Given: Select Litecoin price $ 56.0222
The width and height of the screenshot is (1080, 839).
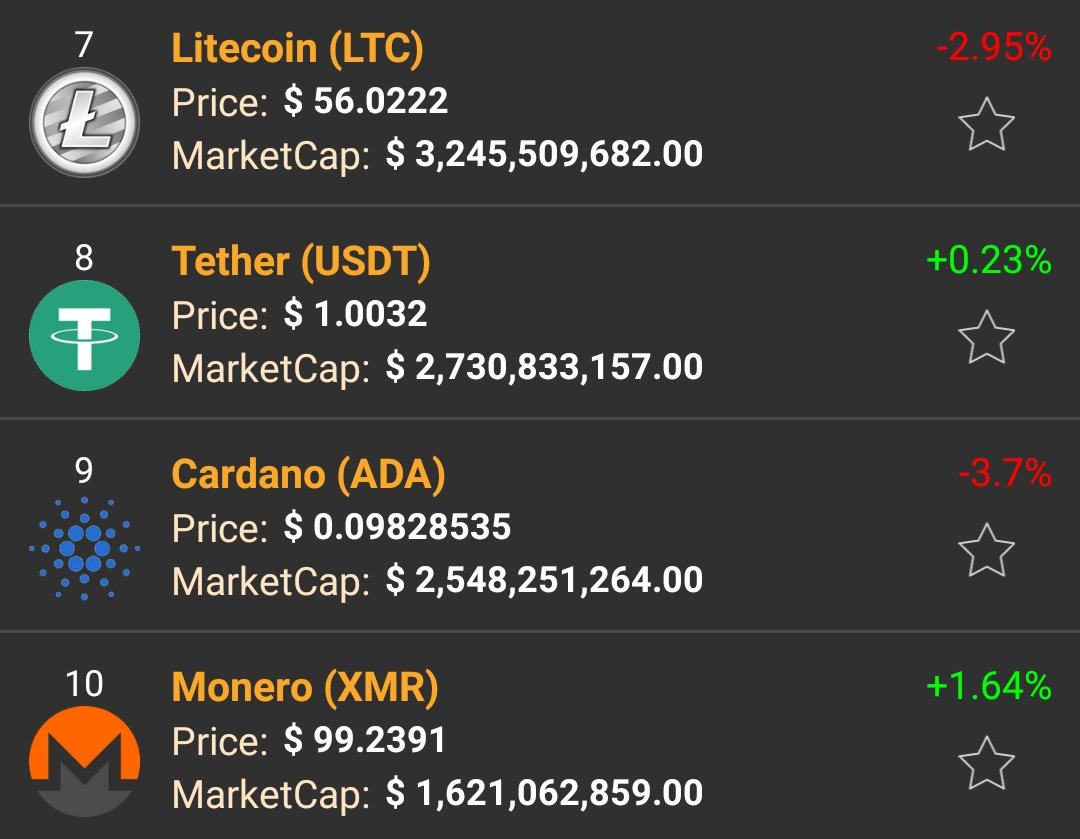Looking at the screenshot, I should (366, 101).
